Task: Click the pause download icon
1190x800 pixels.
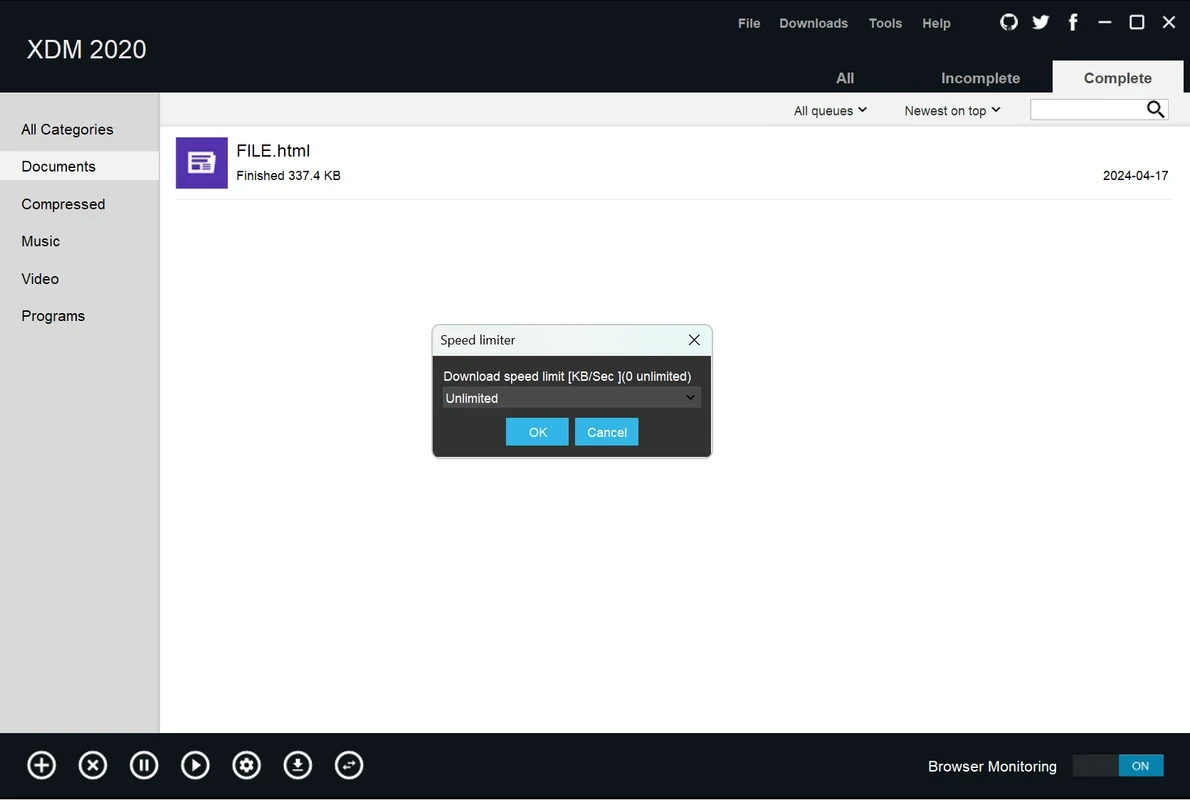Action: click(144, 765)
